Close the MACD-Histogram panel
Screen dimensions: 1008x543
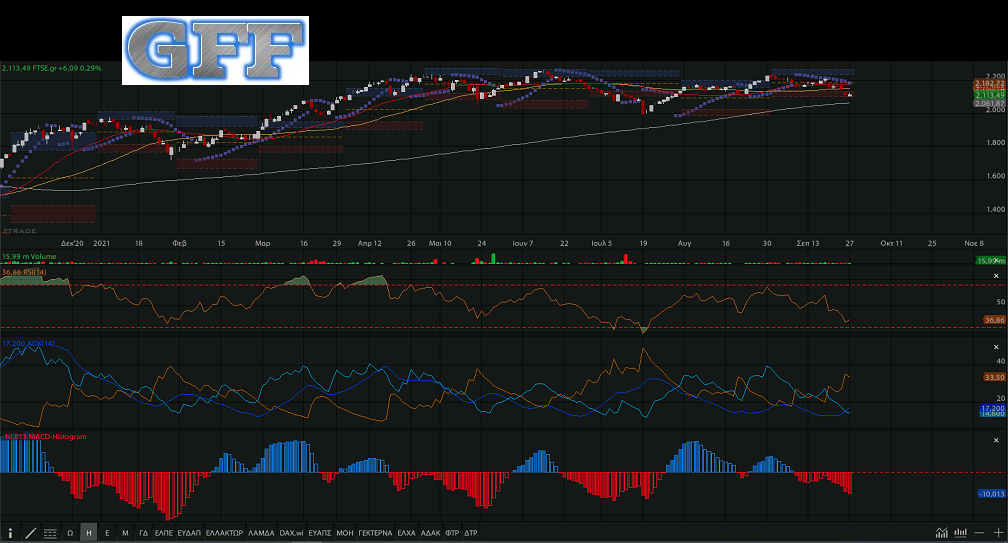tap(996, 440)
